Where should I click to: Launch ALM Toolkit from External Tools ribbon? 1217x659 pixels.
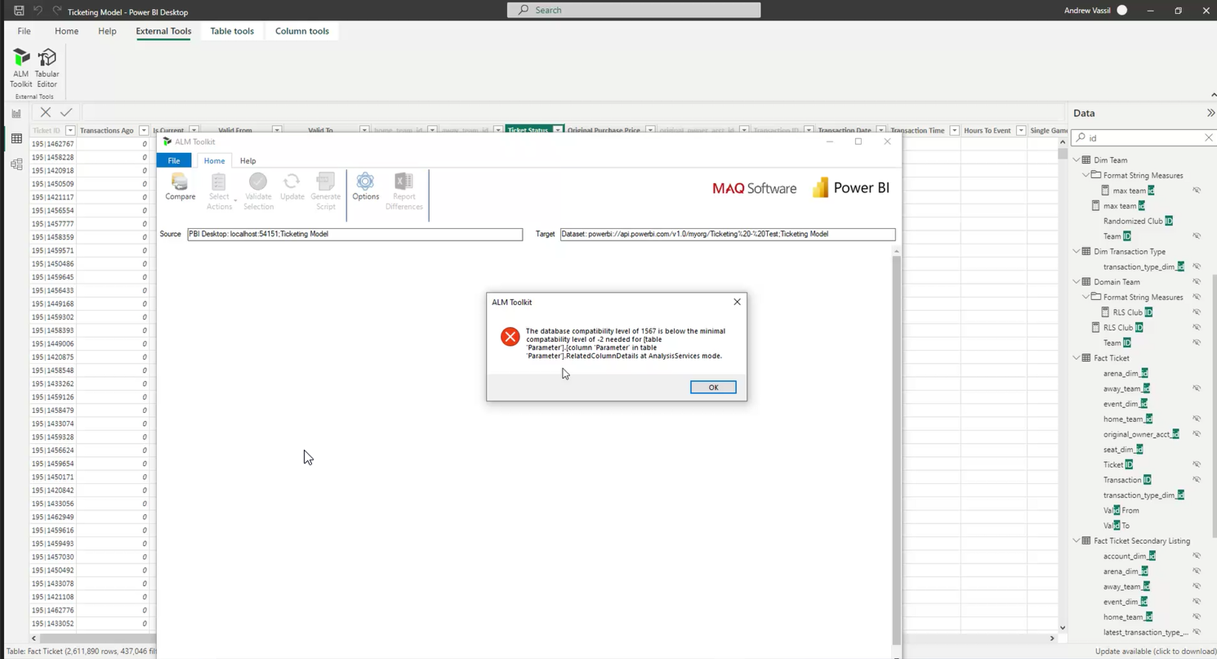click(21, 67)
